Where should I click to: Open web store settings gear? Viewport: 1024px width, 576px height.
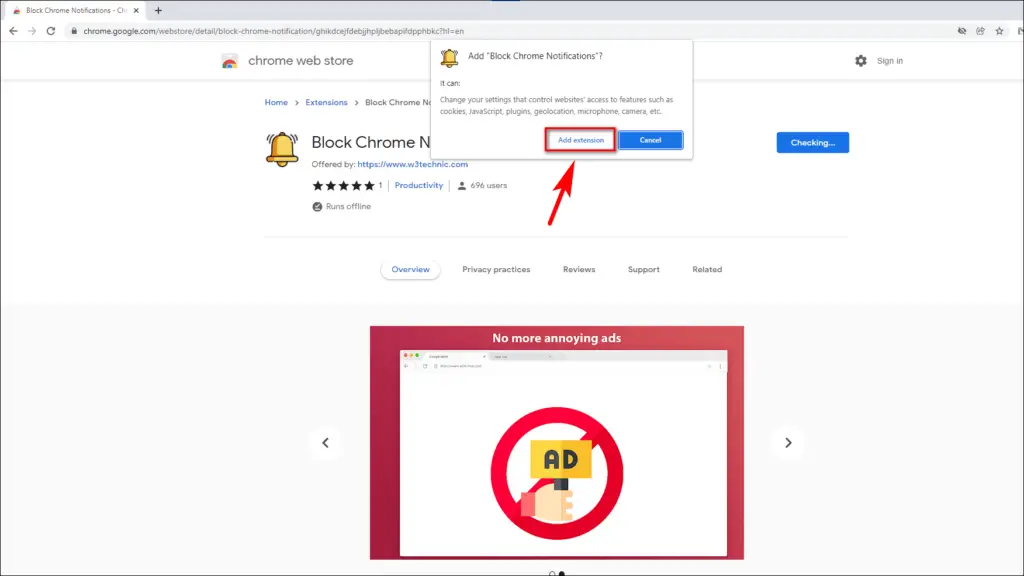pos(861,61)
